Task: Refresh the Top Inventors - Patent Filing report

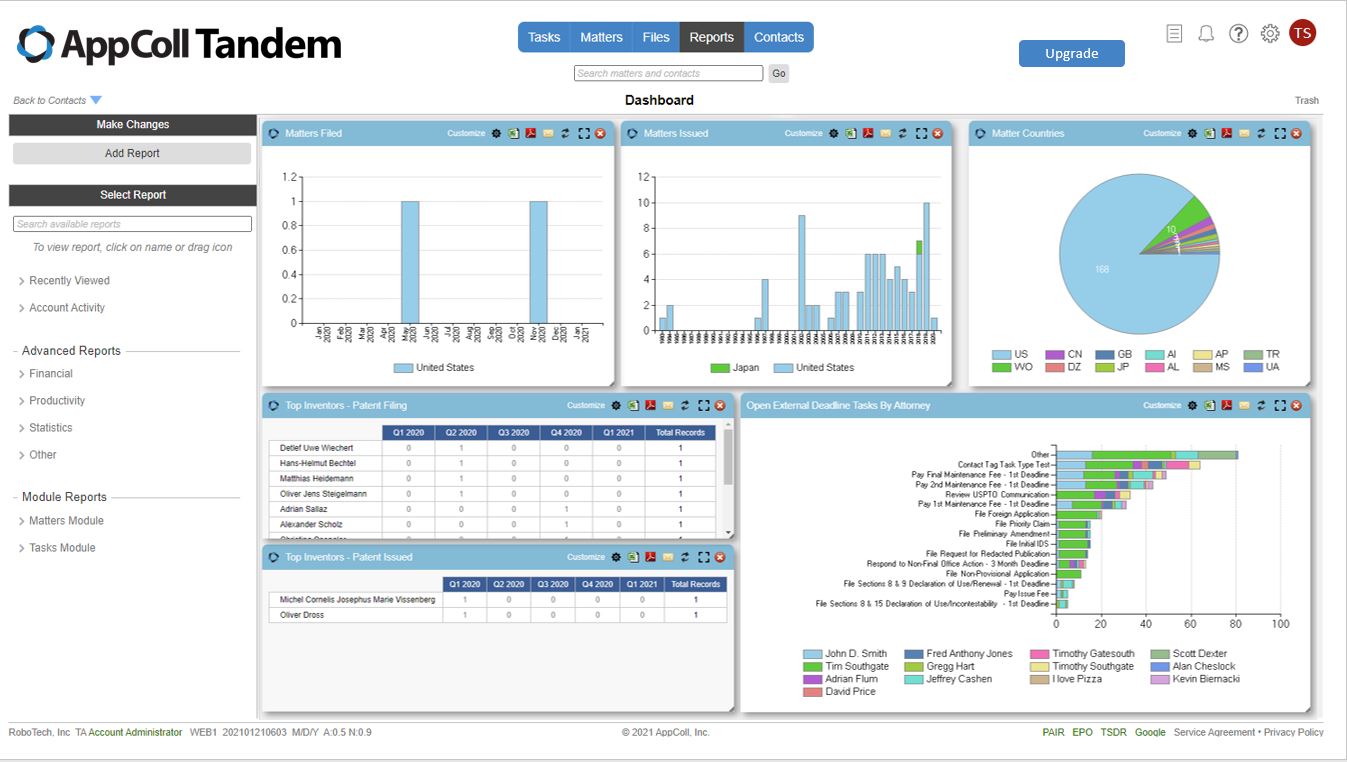Action: pos(685,405)
